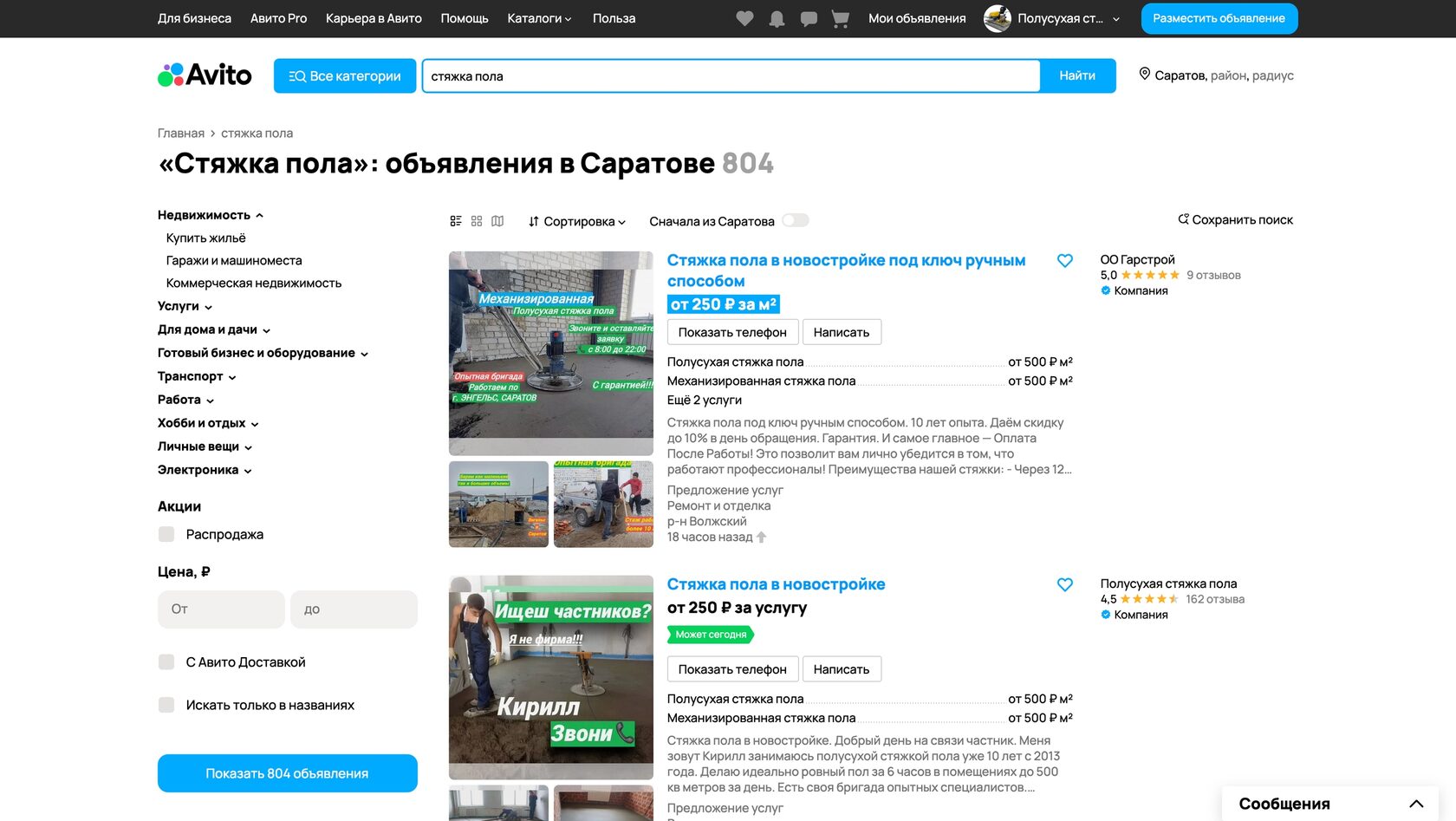Viewport: 1456px width, 821px height.
Task: Open 162 отзыва reviews link
Action: pyautogui.click(x=1215, y=599)
